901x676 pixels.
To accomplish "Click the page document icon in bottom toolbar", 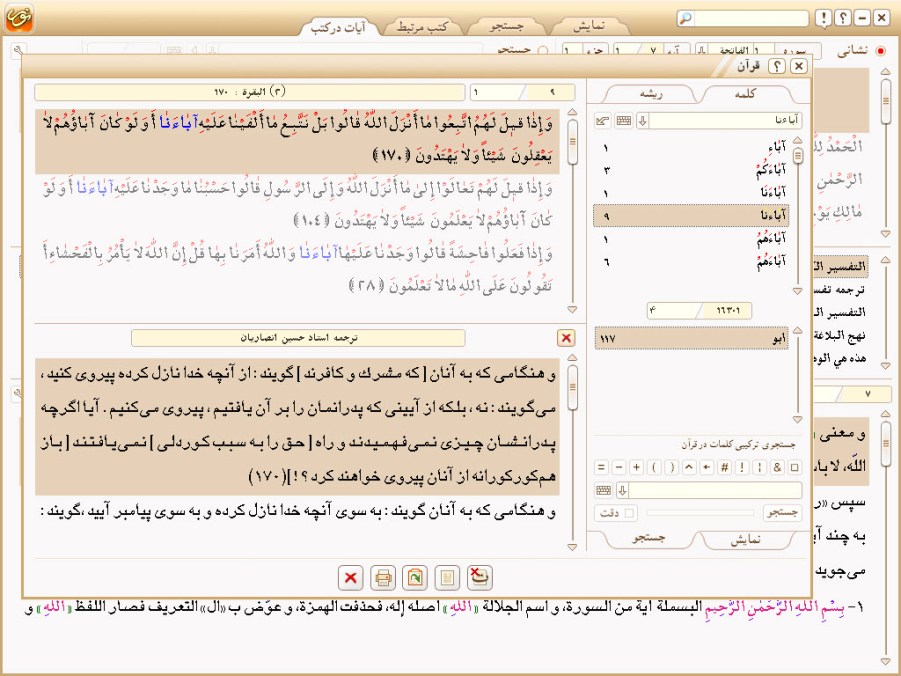I will tap(447, 577).
